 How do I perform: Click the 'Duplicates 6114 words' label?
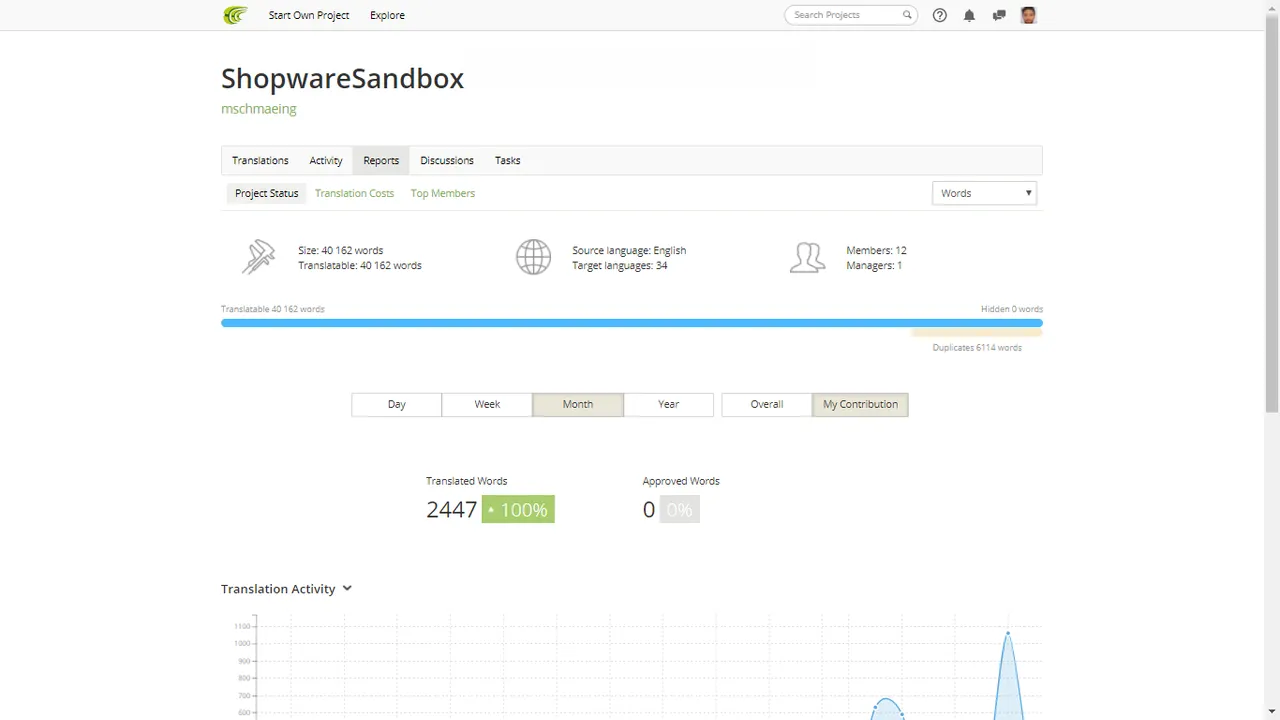[x=977, y=347]
